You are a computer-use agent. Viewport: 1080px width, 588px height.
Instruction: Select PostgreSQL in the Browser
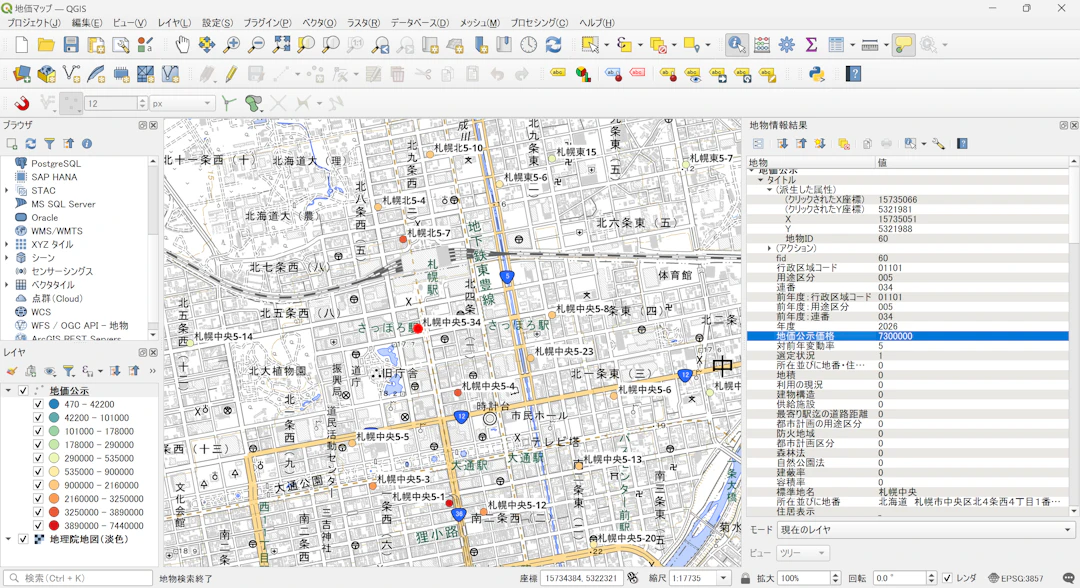click(56, 163)
